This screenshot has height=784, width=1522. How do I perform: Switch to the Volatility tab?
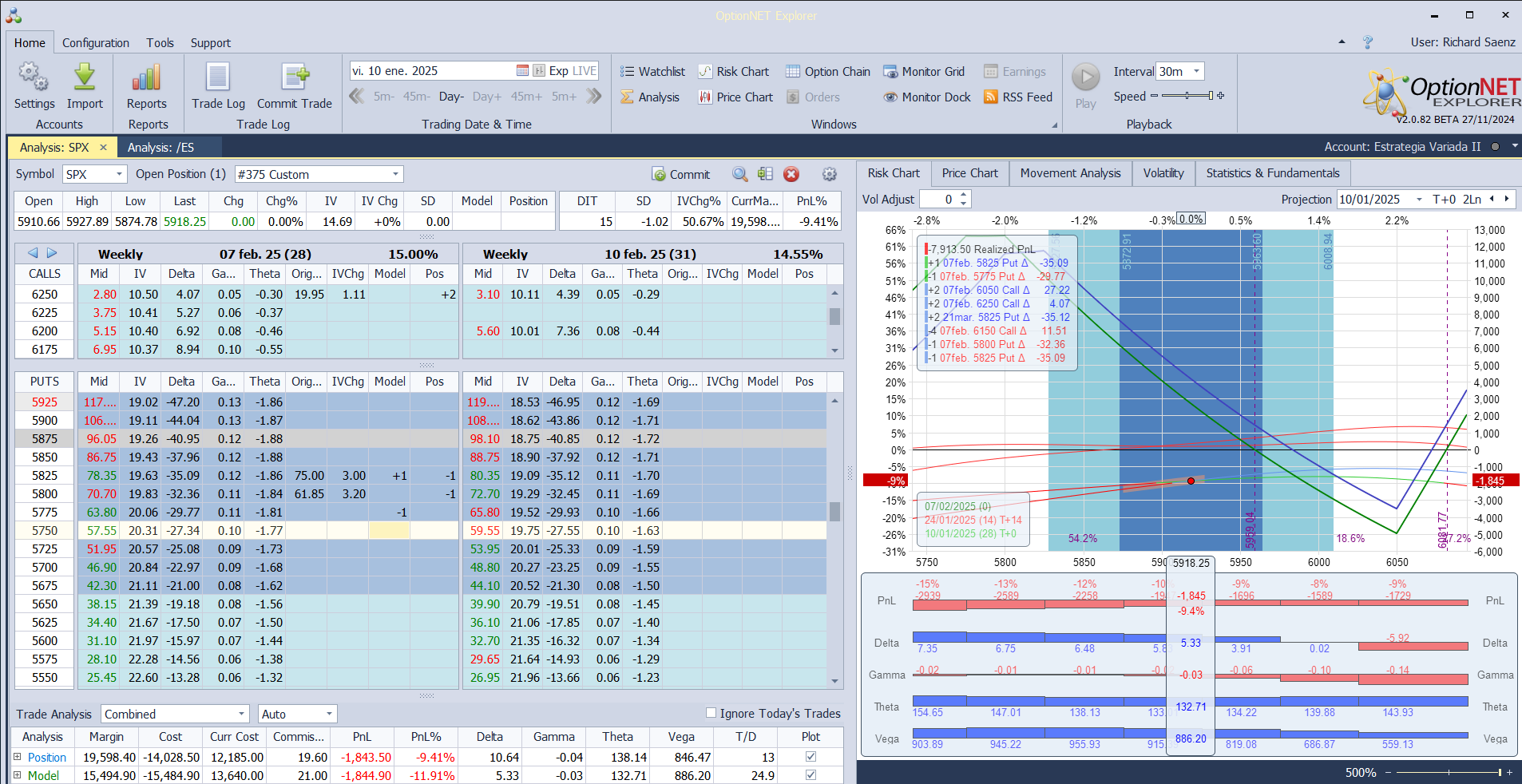coord(1163,173)
